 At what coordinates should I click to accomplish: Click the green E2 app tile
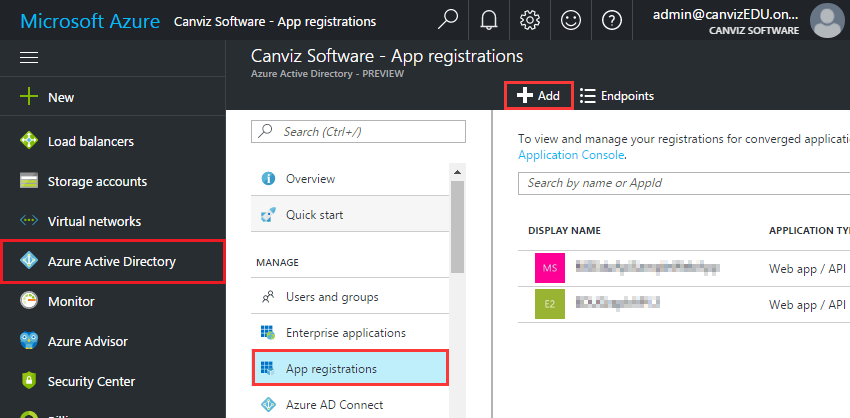550,304
